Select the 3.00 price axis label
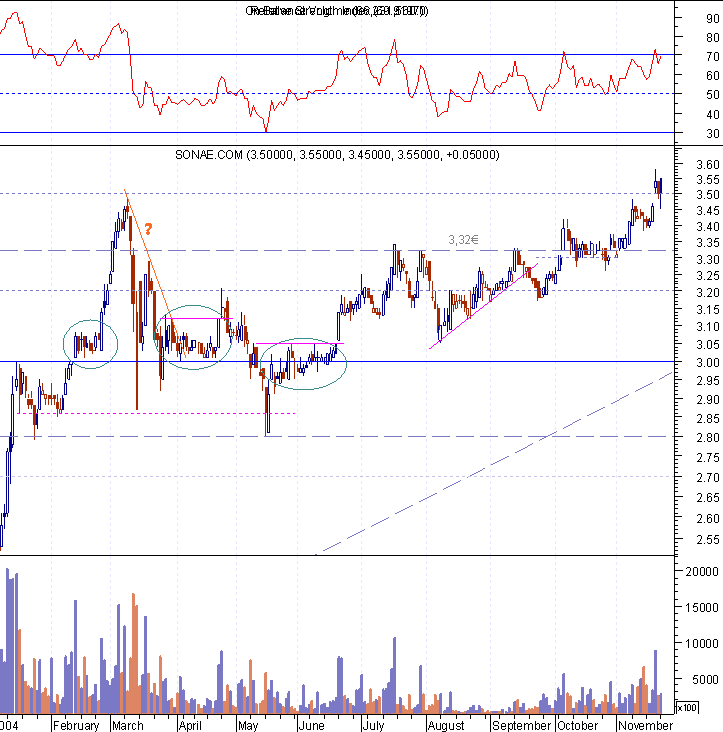 (708, 363)
